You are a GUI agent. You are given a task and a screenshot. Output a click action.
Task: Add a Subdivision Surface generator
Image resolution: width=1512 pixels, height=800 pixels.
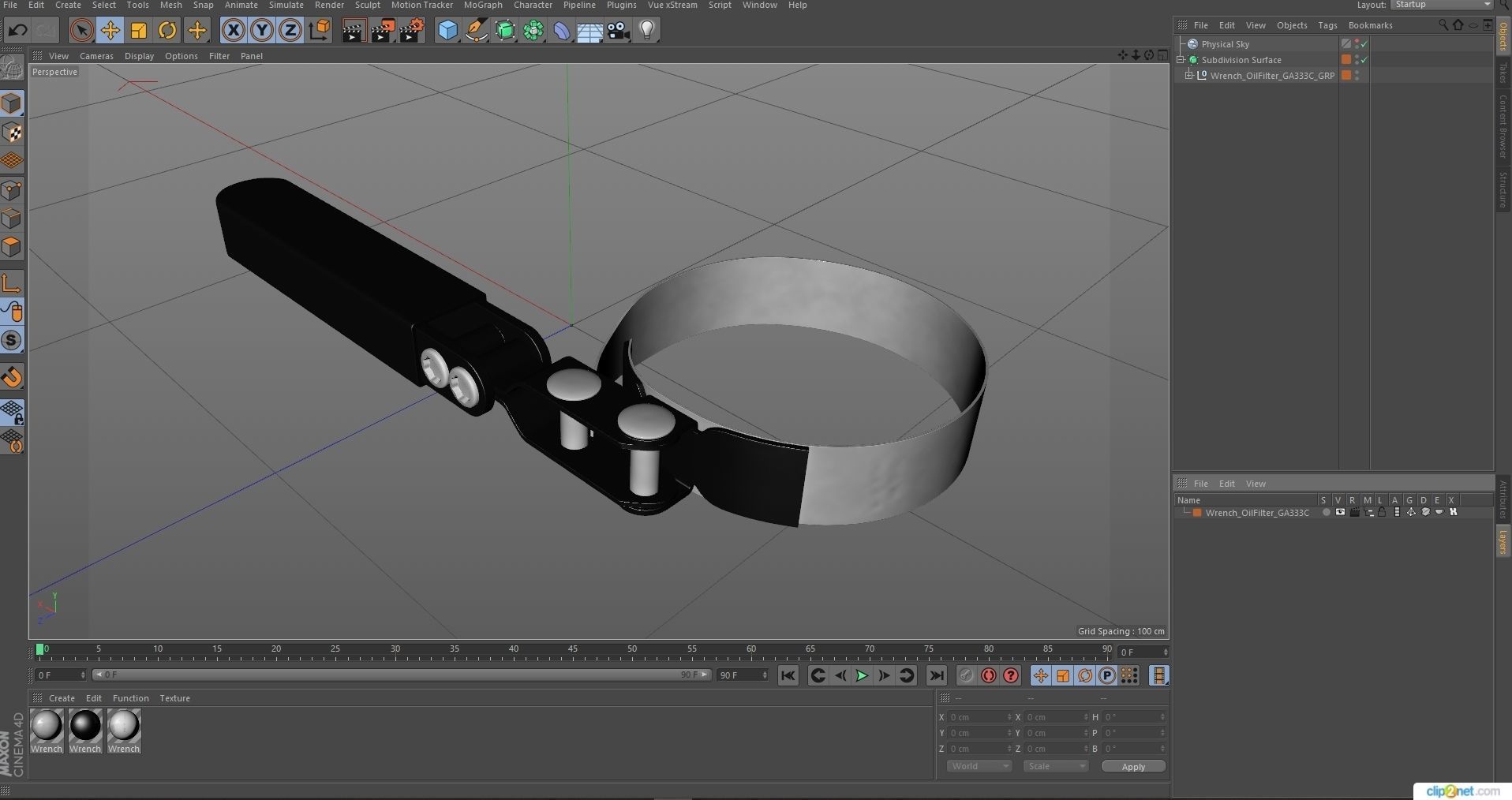[x=505, y=31]
